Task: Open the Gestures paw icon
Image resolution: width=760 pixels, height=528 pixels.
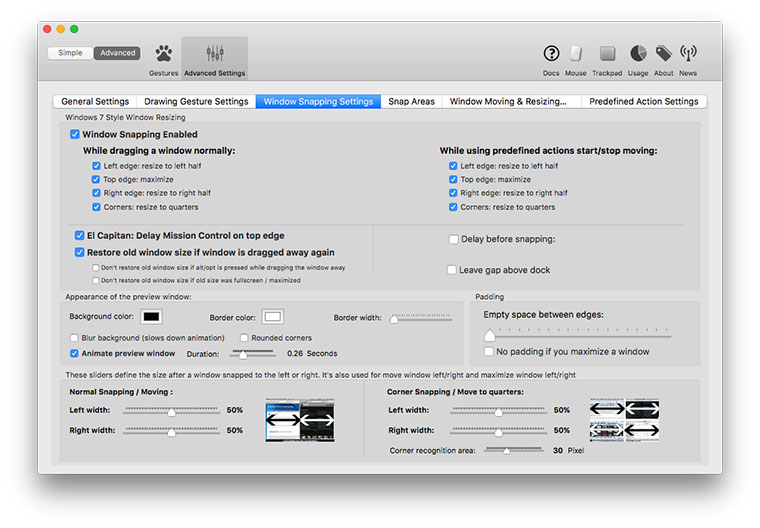Action: pyautogui.click(x=163, y=54)
